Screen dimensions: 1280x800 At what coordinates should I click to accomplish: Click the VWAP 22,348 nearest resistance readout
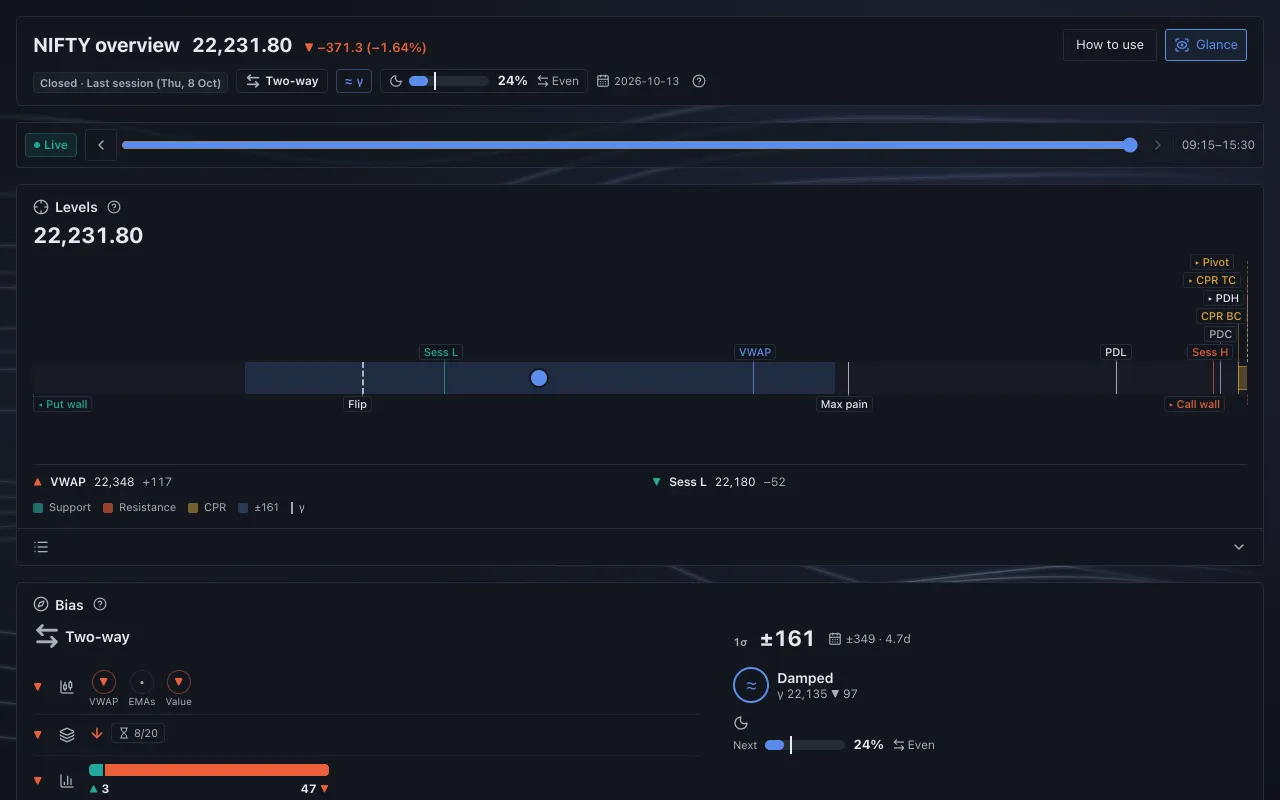[x=101, y=482]
